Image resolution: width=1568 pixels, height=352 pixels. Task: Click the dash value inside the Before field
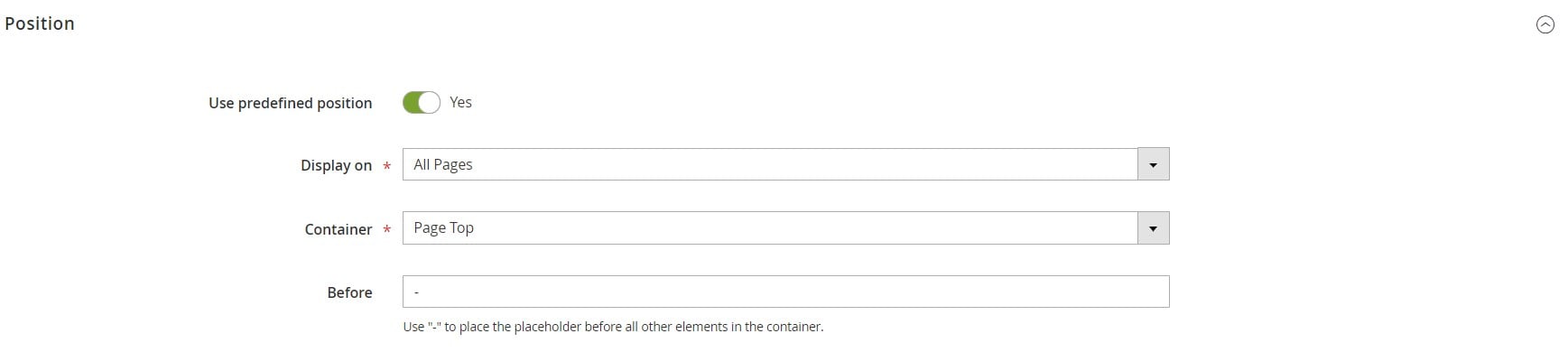(x=416, y=292)
